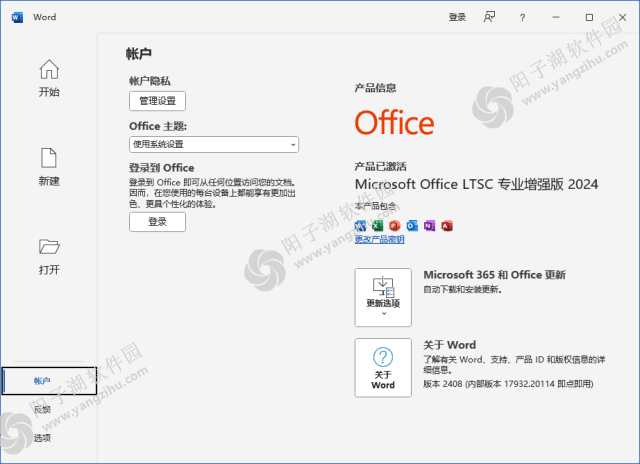The image size is (640, 464).
Task: Click the Word product icon
Action: click(360, 226)
